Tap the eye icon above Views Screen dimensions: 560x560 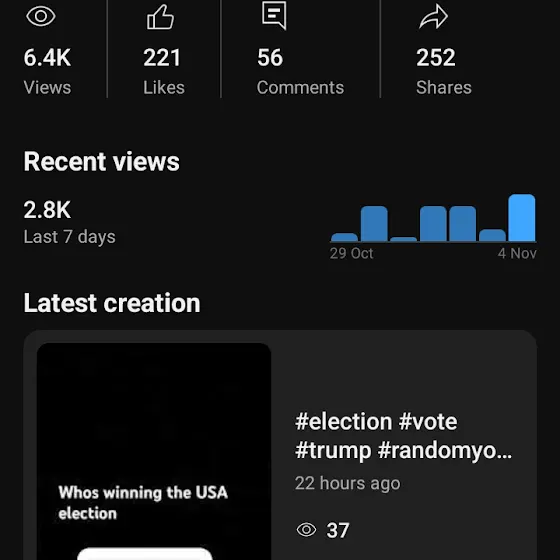tap(41, 16)
